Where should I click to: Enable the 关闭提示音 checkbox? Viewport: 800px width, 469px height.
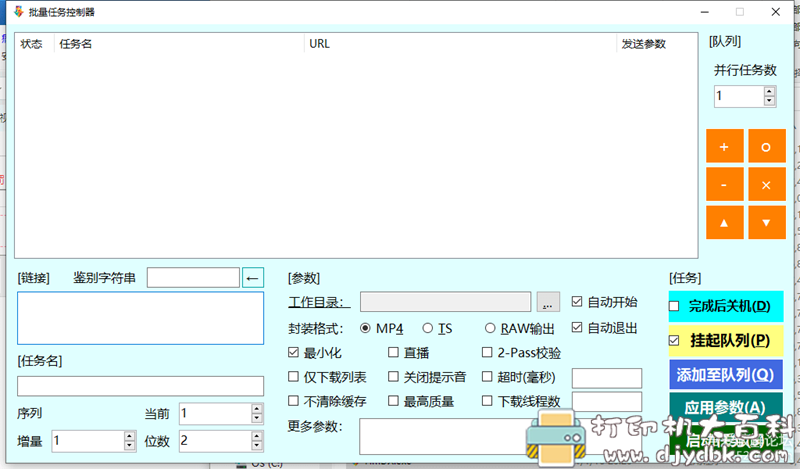393,377
